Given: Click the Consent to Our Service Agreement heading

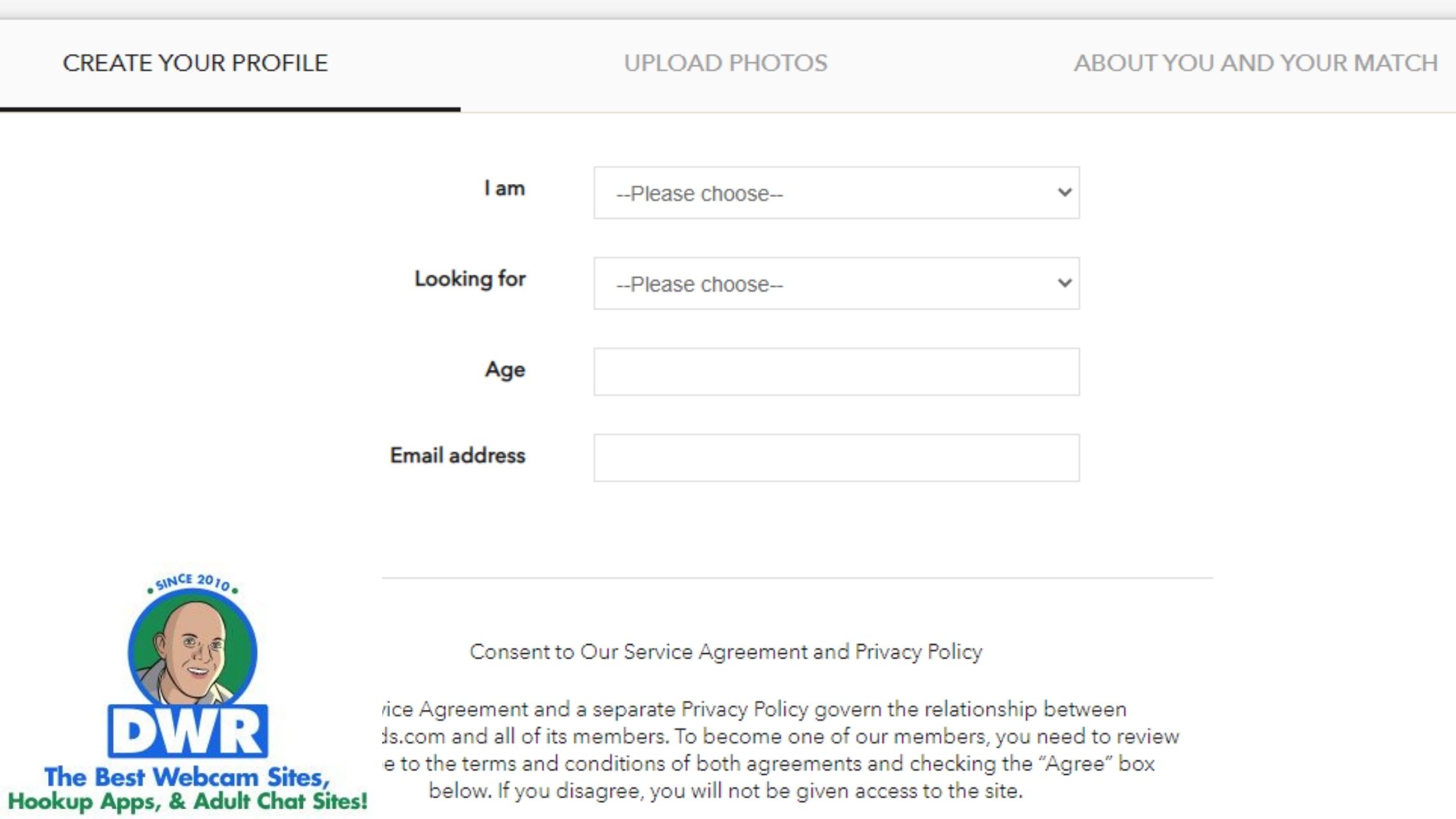Looking at the screenshot, I should pyautogui.click(x=725, y=652).
